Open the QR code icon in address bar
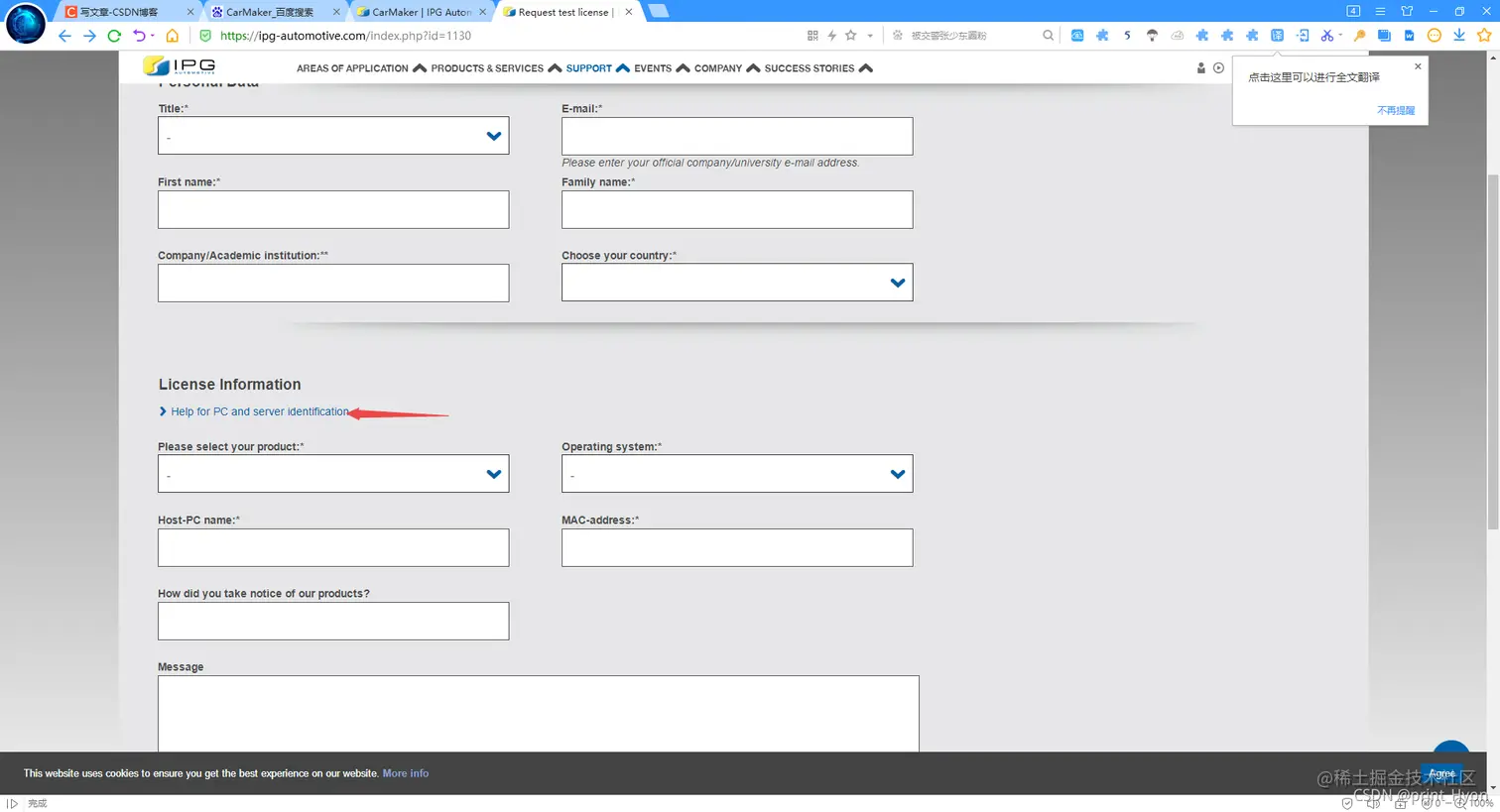The image size is (1500, 812). tap(812, 36)
